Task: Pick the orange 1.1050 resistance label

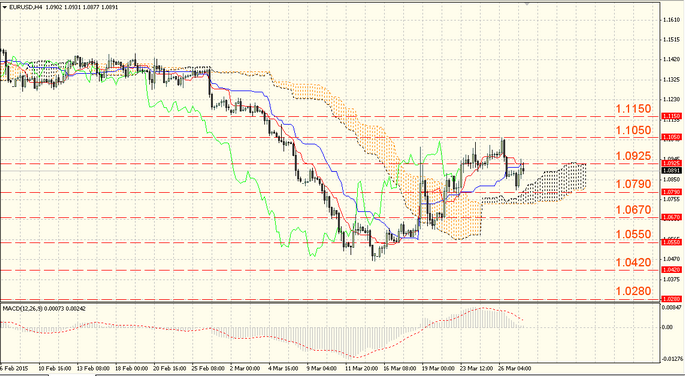Action: tap(633, 130)
